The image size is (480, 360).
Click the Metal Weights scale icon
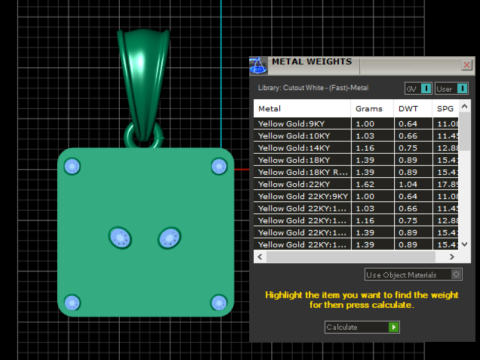coord(258,65)
